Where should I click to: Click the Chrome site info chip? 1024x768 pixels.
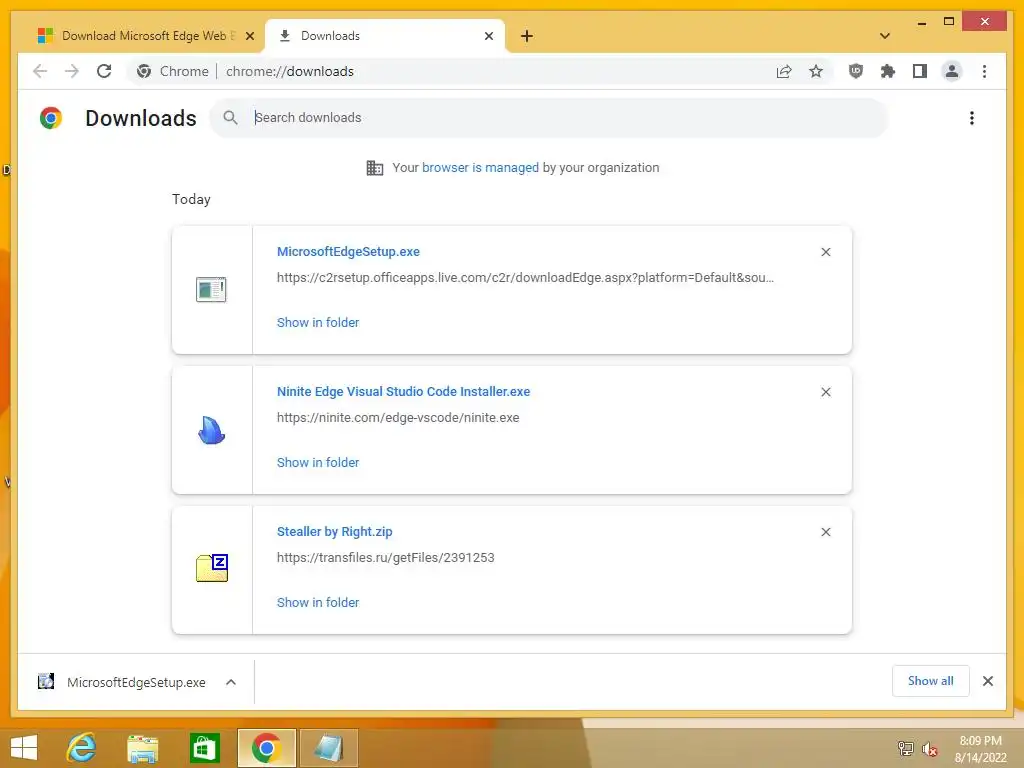(172, 71)
